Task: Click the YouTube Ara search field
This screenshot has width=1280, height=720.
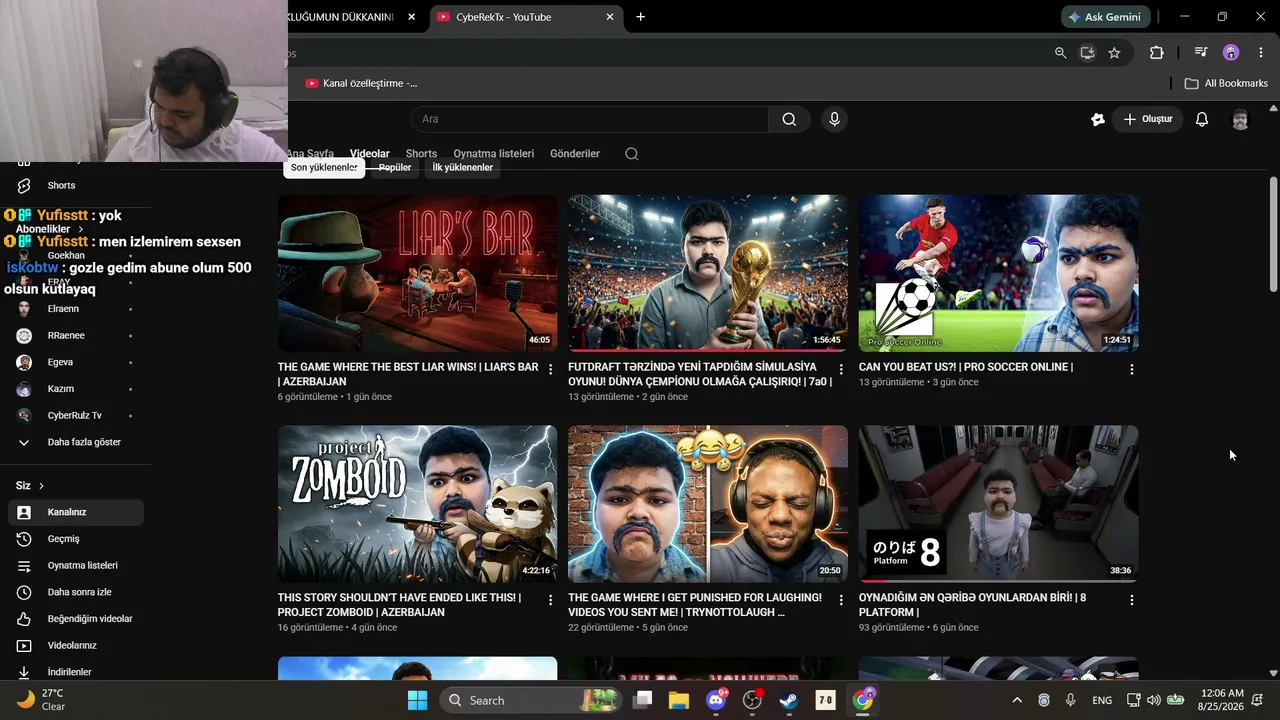Action: (590, 119)
